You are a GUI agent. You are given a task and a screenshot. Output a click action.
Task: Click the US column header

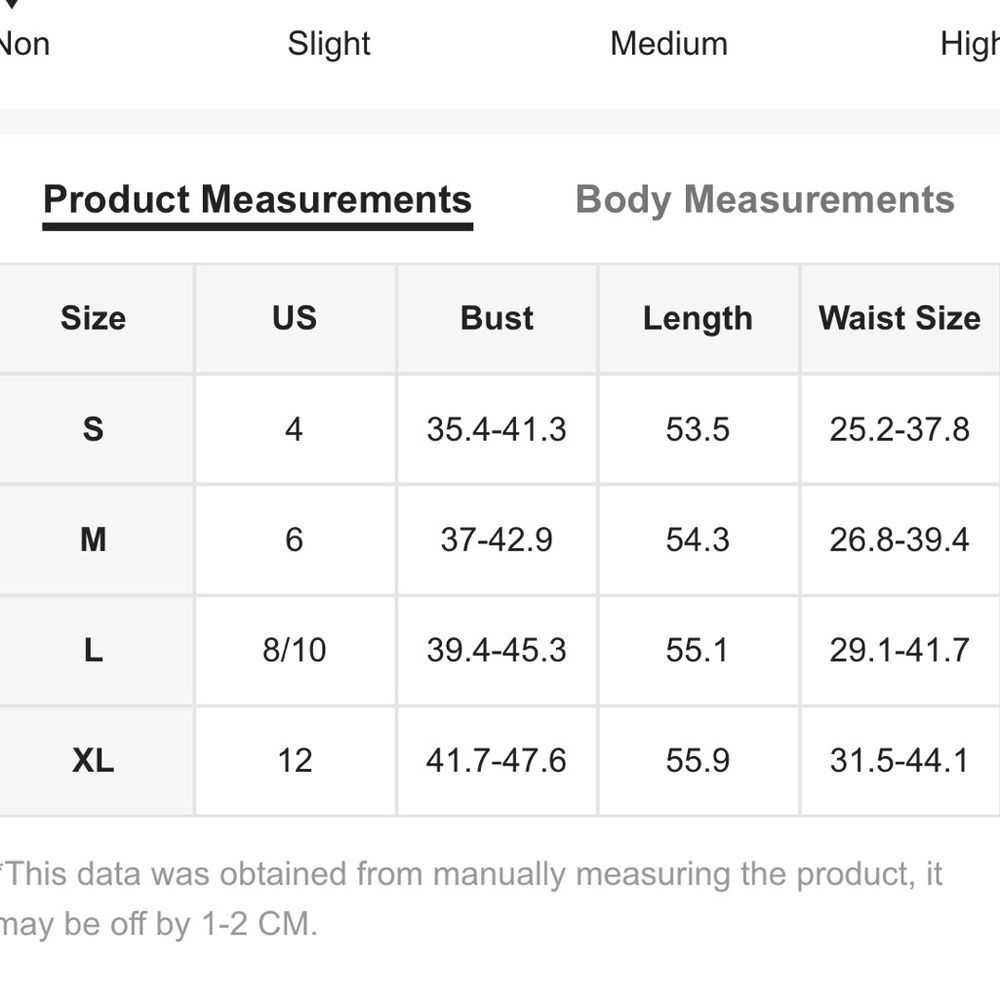[295, 318]
